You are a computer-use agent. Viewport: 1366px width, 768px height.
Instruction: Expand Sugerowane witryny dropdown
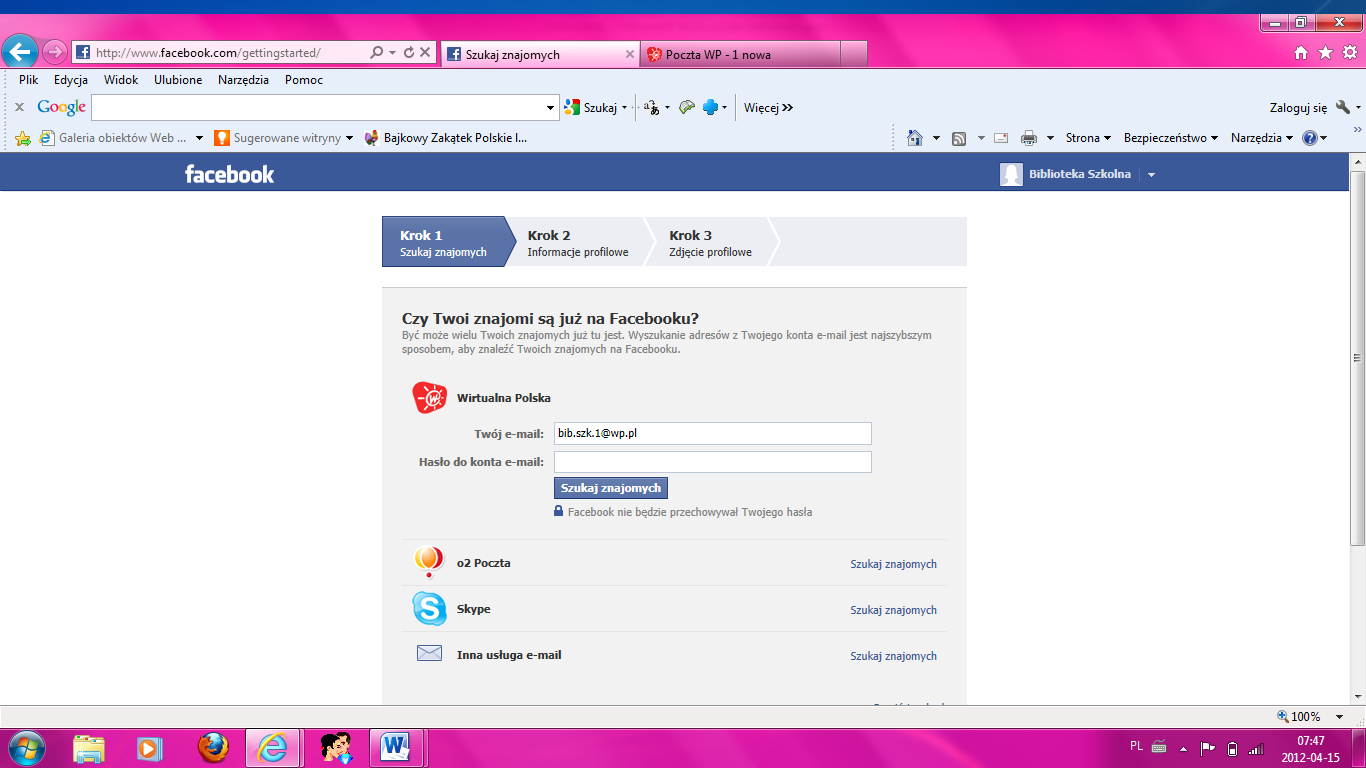pyautogui.click(x=349, y=138)
